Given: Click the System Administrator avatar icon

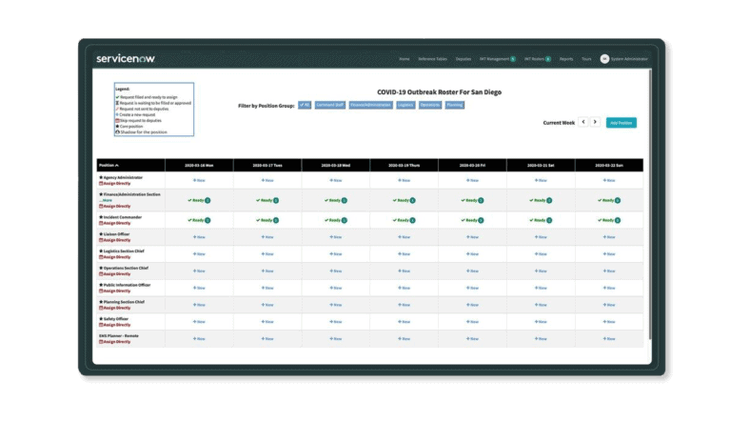Looking at the screenshot, I should [x=605, y=59].
